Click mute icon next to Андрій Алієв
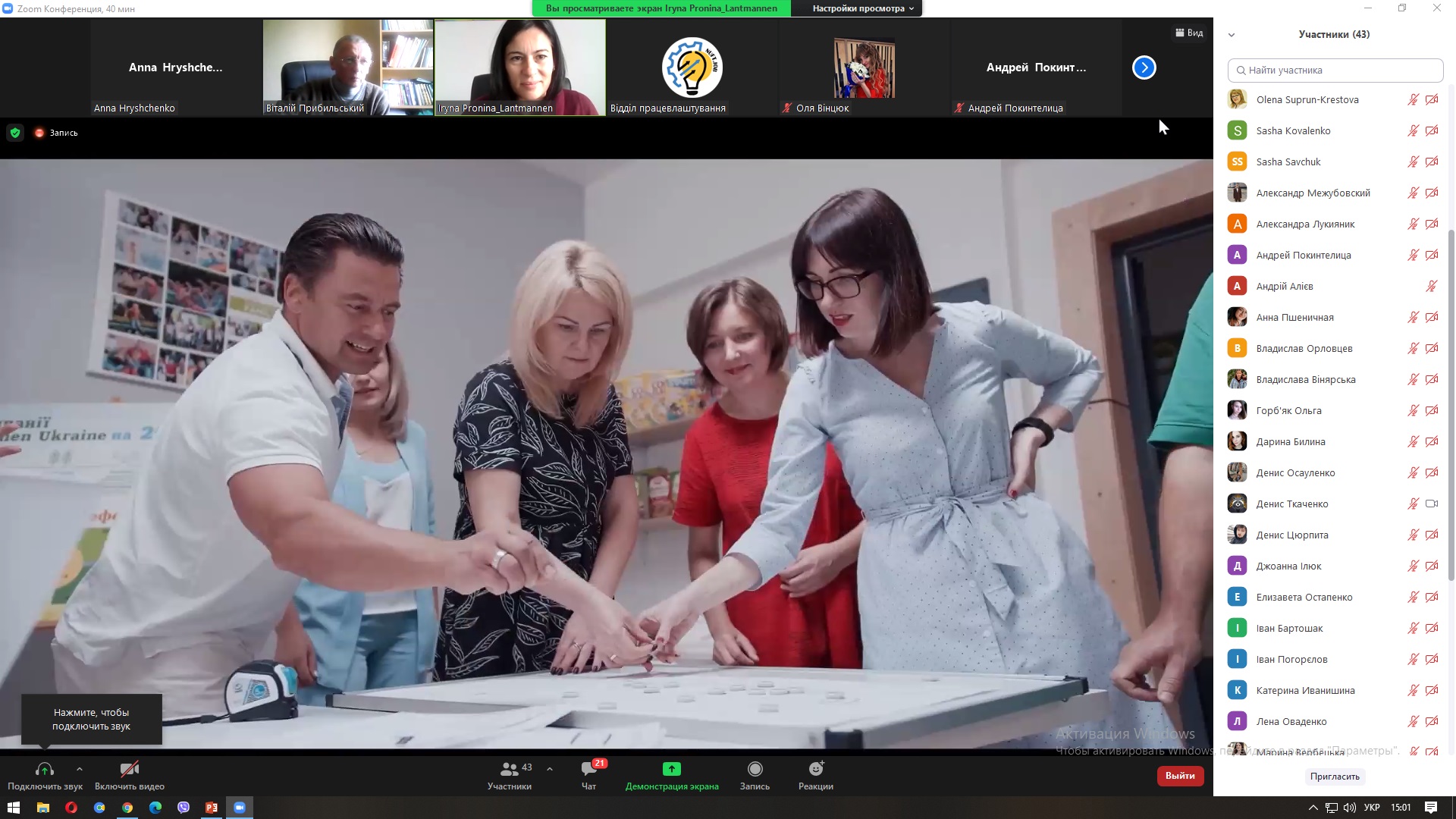Image resolution: width=1456 pixels, height=819 pixels. click(x=1431, y=286)
